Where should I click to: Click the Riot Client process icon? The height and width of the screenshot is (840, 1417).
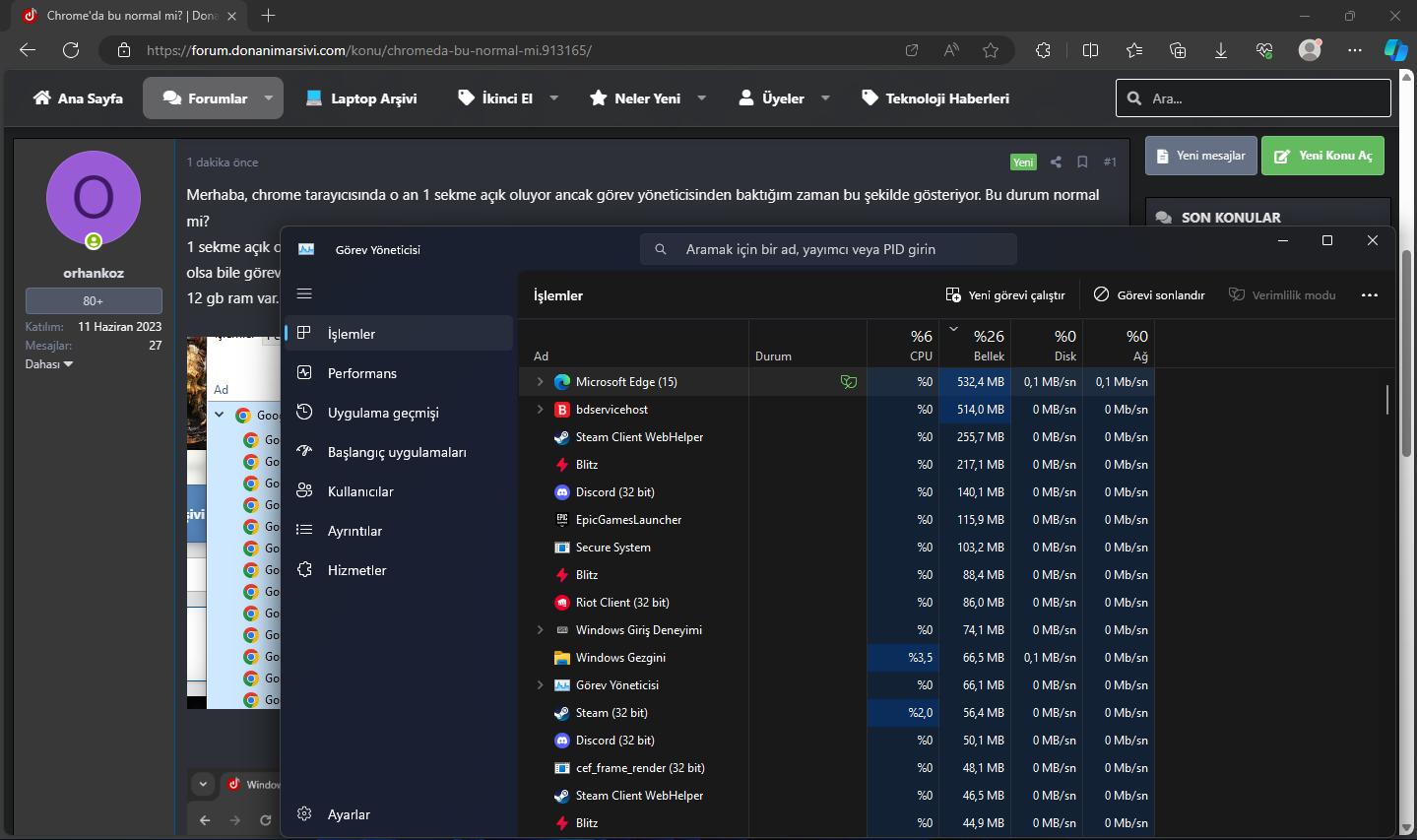562,603
